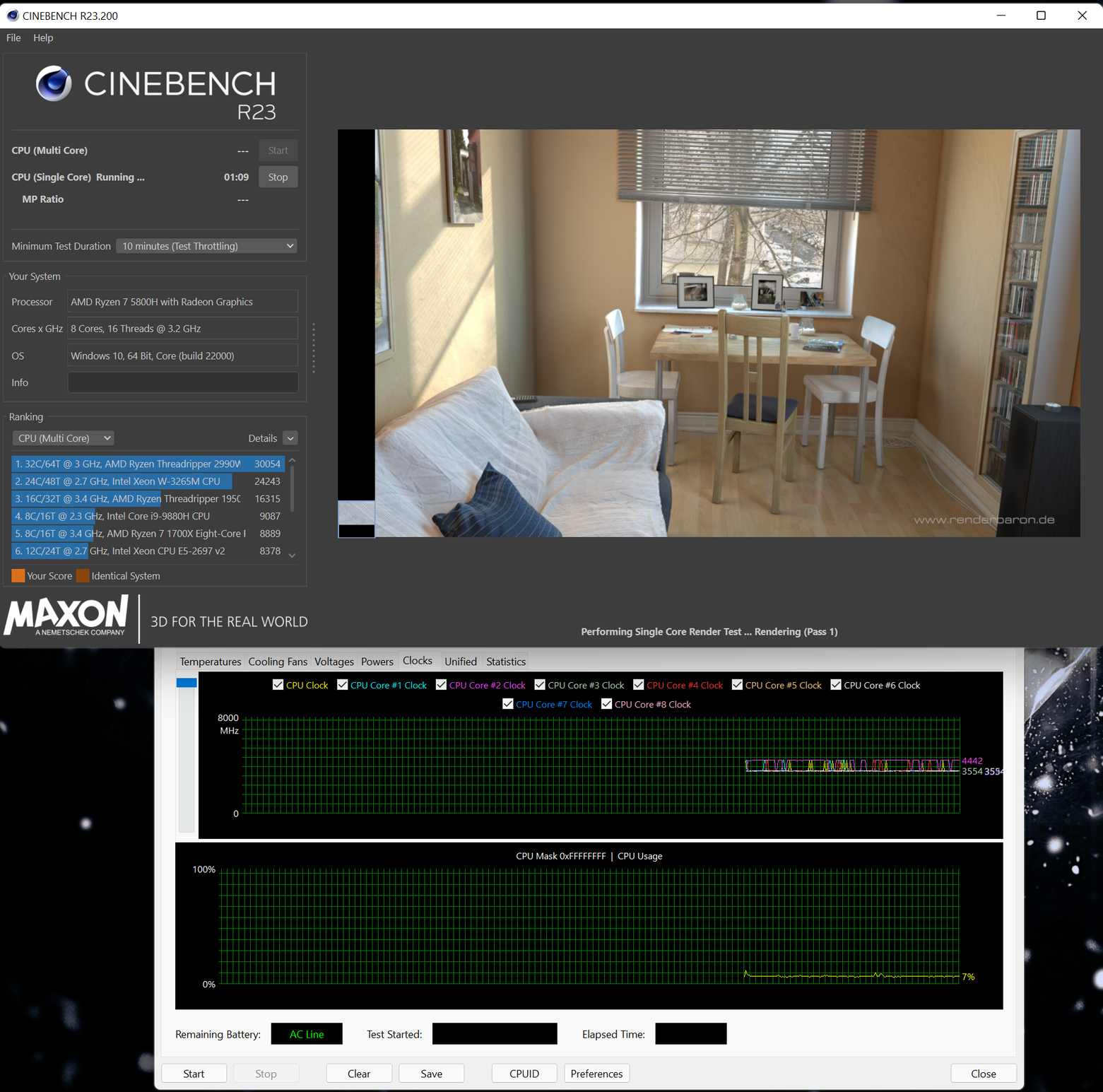The height and width of the screenshot is (1092, 1103).
Task: Select the Clocks tab
Action: click(418, 660)
